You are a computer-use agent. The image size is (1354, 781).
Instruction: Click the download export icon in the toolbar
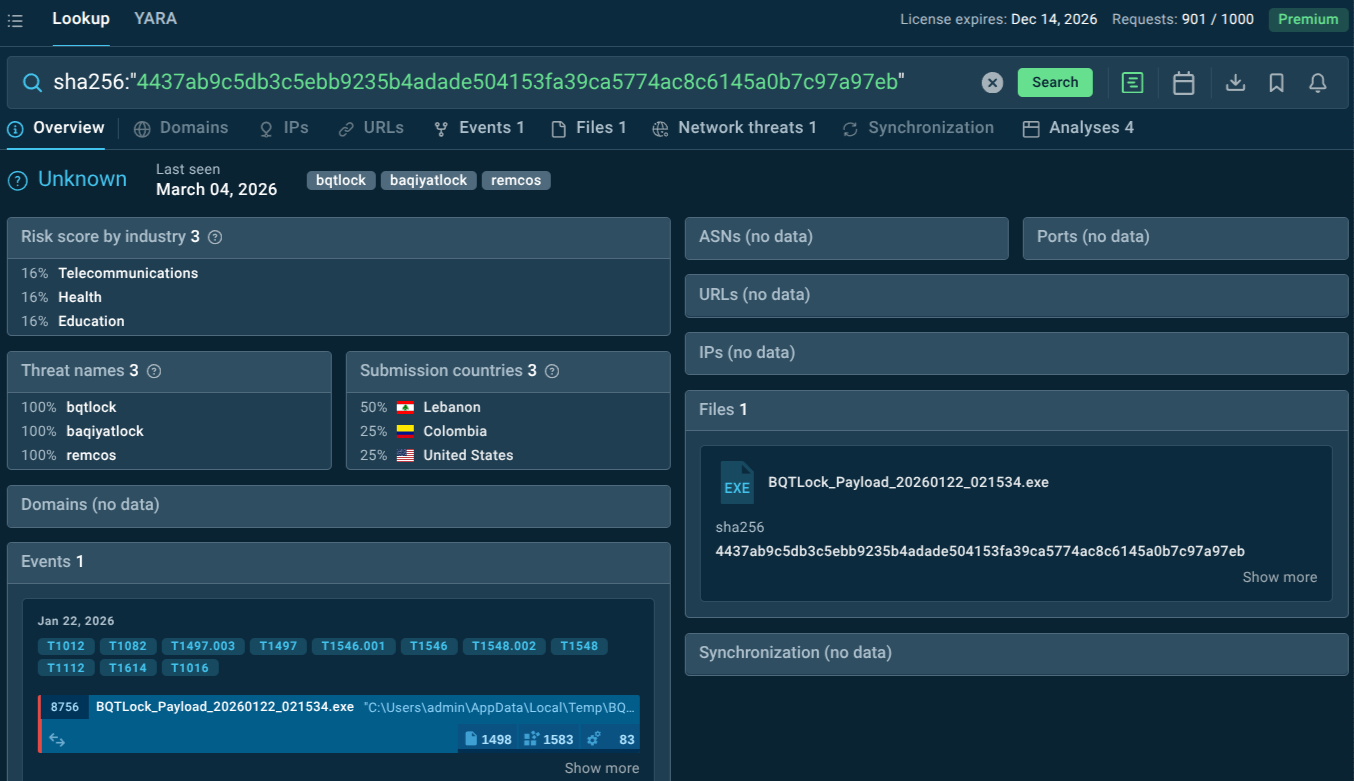tap(1236, 83)
